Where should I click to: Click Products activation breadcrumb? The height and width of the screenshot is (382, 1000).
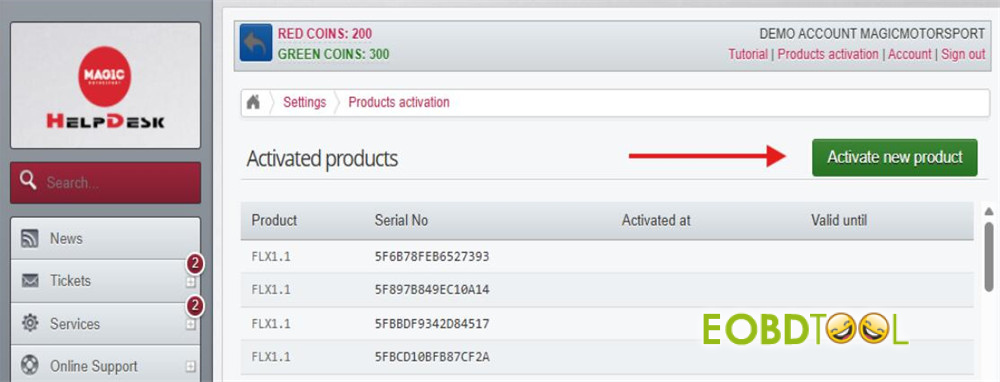pyautogui.click(x=399, y=102)
